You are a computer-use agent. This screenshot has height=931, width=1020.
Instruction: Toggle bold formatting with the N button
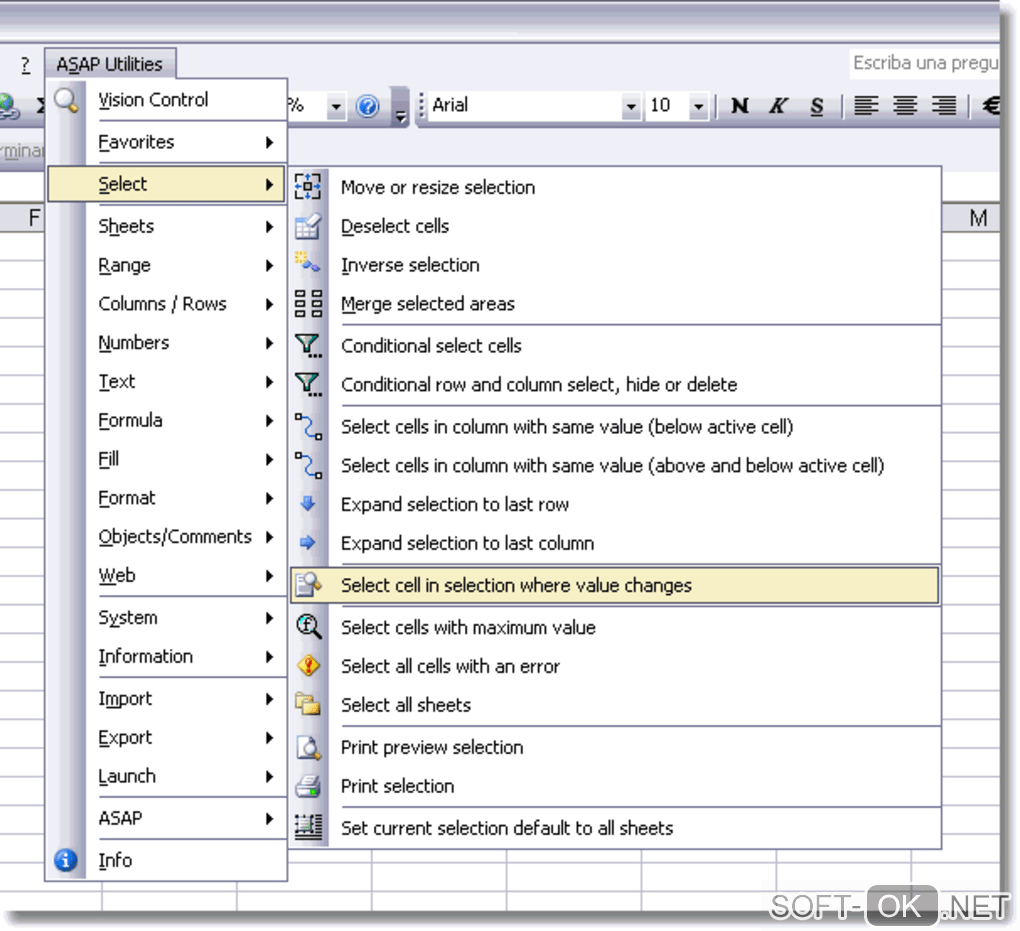click(740, 105)
